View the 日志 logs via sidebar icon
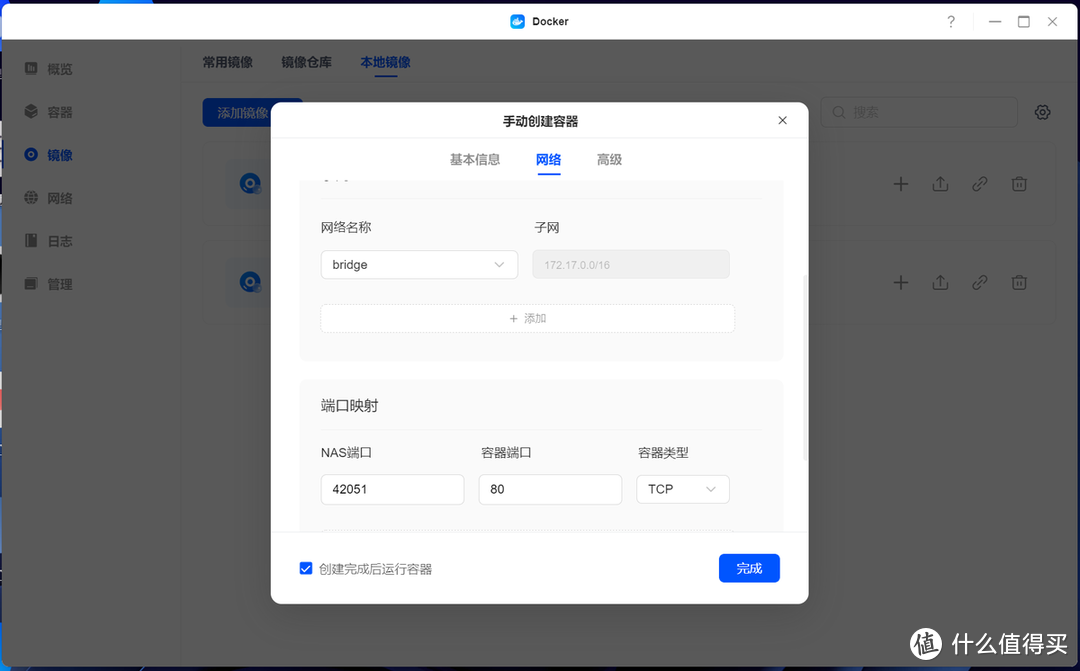The image size is (1080, 671). pyautogui.click(x=47, y=240)
